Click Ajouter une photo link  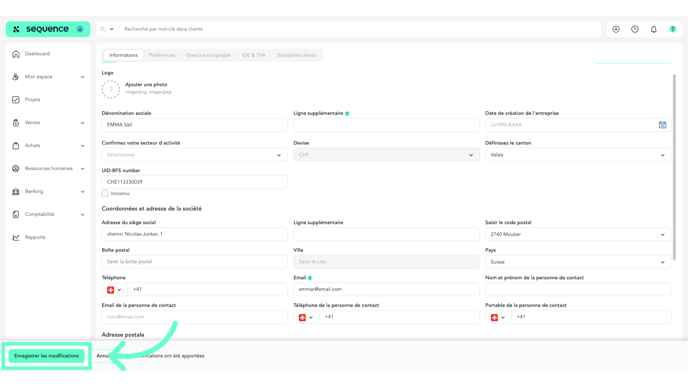point(146,85)
